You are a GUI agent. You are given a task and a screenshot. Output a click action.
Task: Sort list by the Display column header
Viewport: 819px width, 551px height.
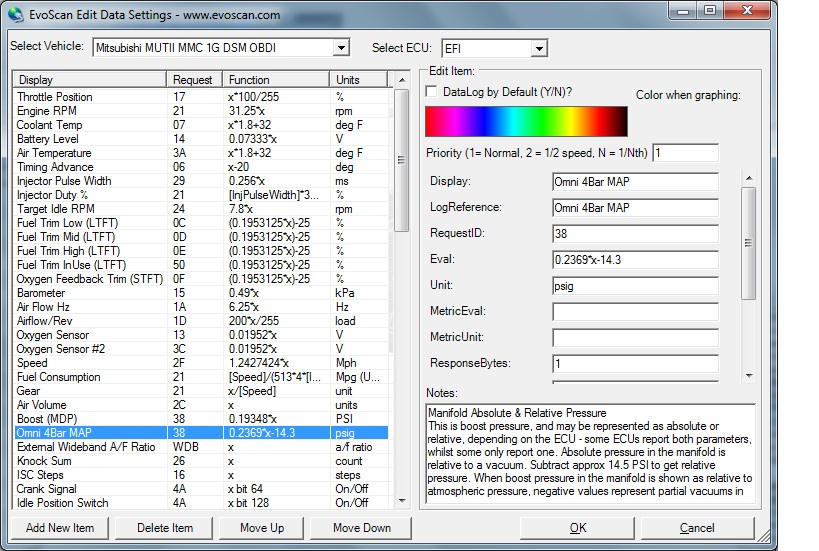point(89,79)
